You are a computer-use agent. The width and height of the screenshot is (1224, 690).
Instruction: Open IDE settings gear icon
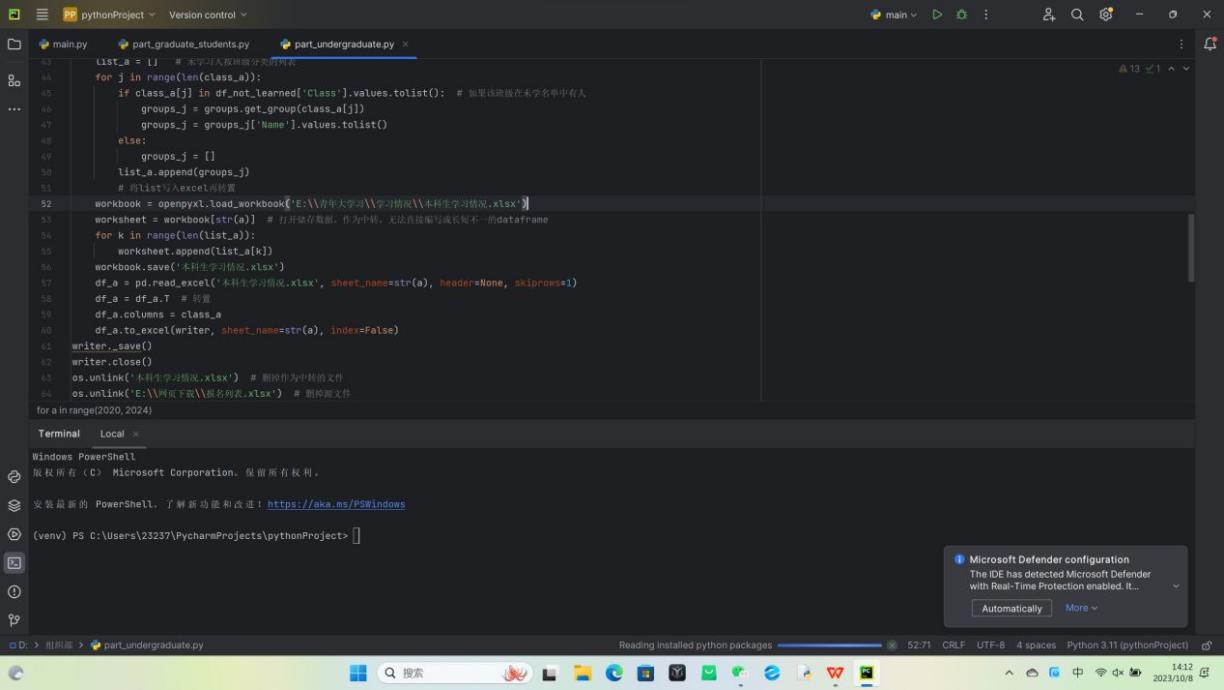click(1106, 15)
